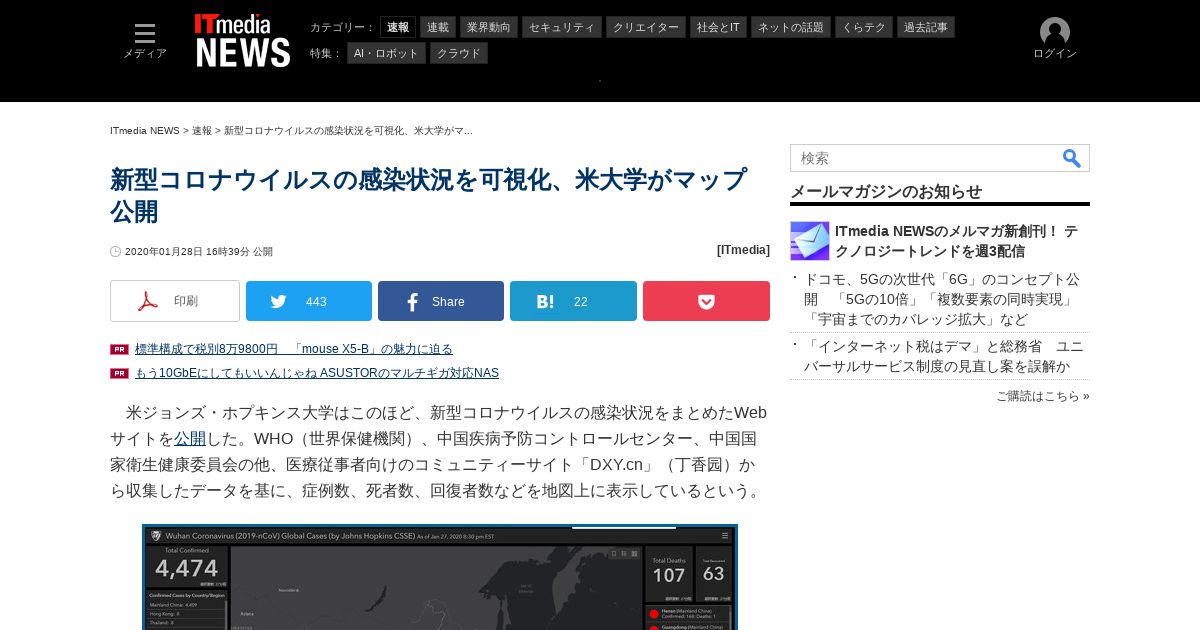Click the first PR badge icon
The height and width of the screenshot is (630, 1200).
tap(119, 349)
